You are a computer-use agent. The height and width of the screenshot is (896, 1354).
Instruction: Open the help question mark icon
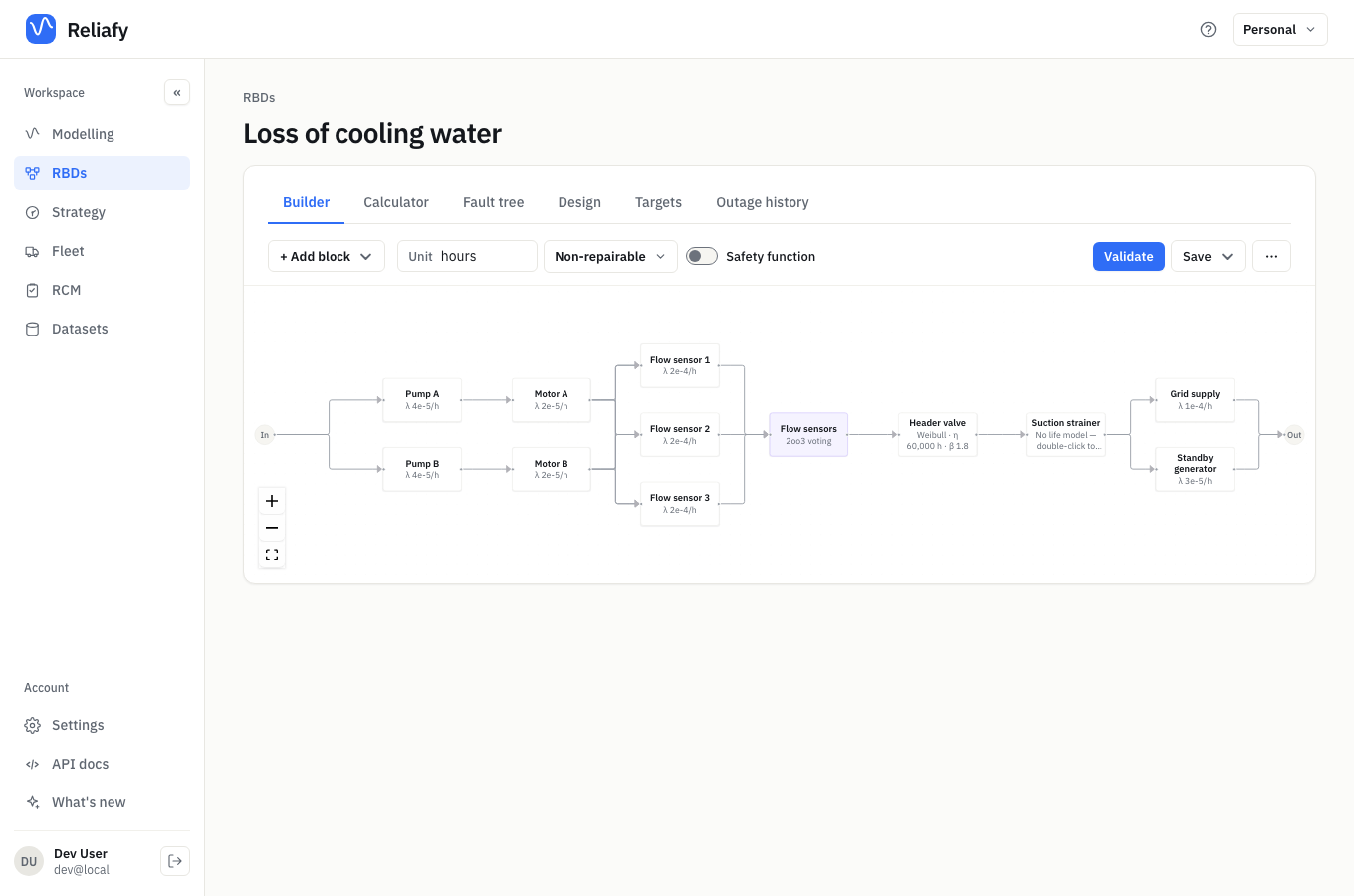tap(1208, 30)
